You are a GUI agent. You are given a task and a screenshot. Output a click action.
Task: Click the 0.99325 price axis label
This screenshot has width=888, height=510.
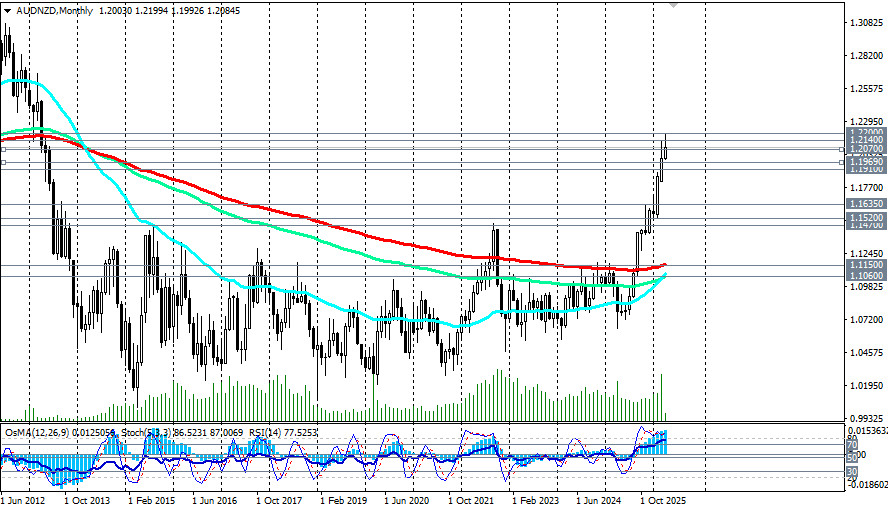tap(866, 419)
